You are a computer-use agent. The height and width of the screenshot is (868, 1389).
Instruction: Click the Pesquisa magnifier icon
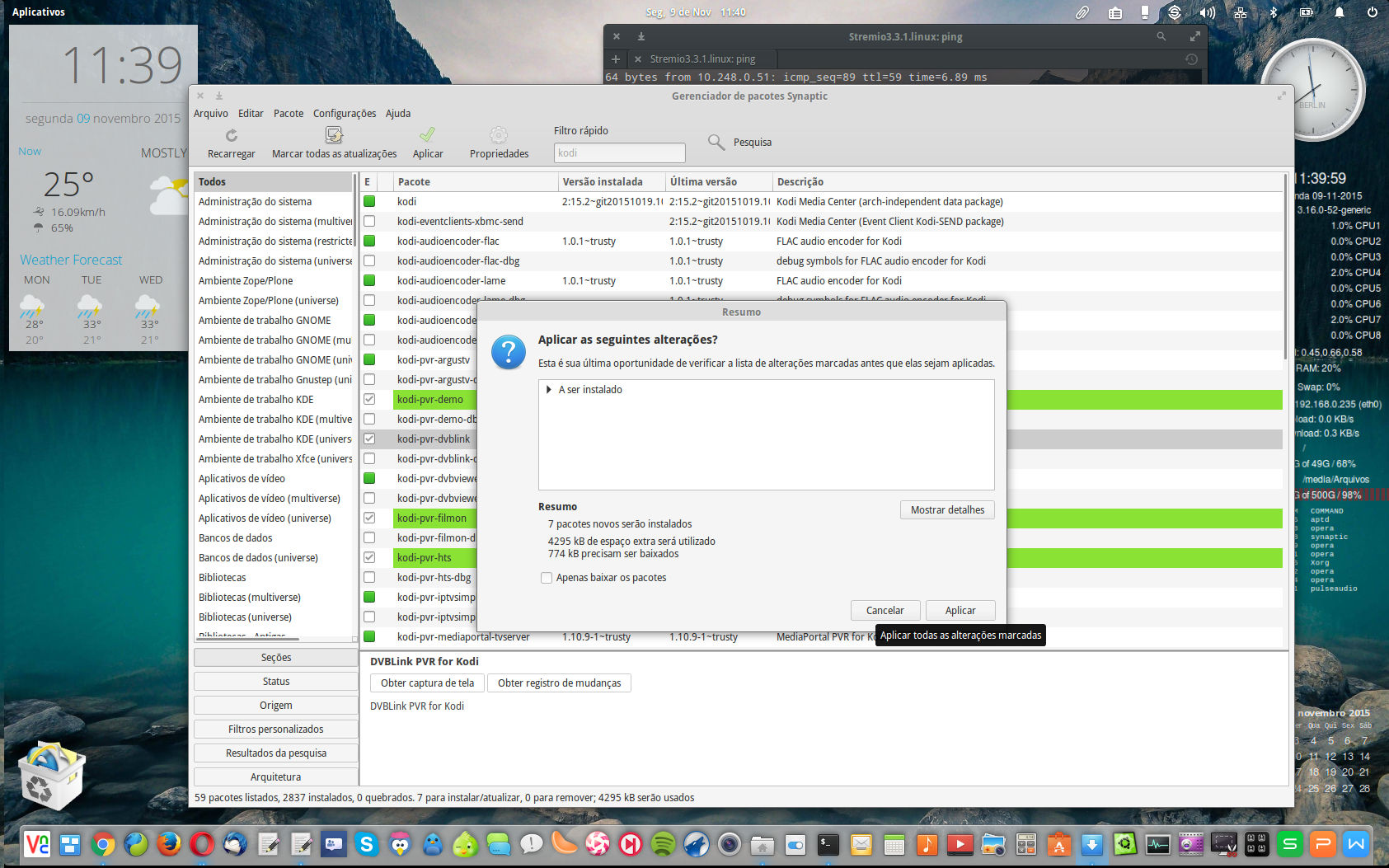tap(716, 143)
